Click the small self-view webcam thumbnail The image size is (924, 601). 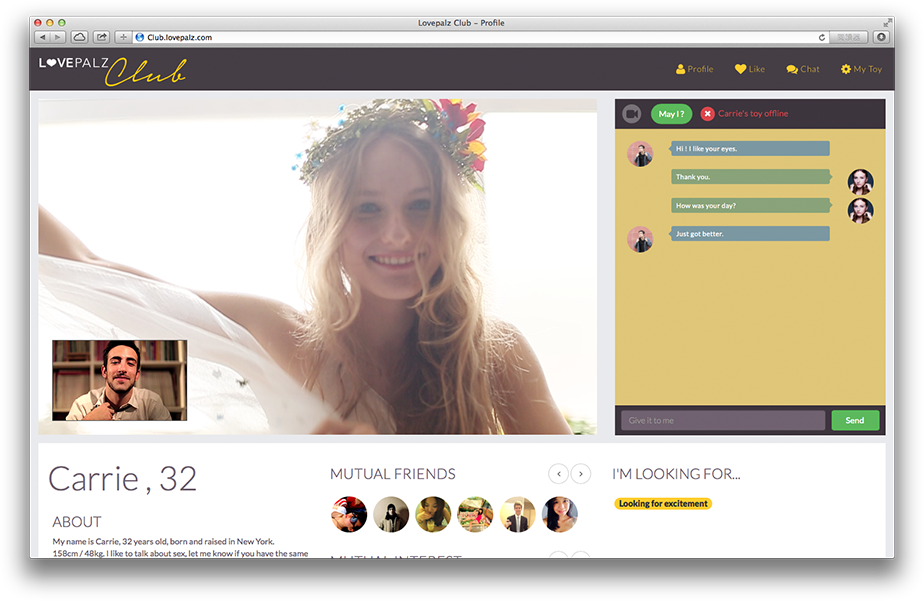point(119,380)
